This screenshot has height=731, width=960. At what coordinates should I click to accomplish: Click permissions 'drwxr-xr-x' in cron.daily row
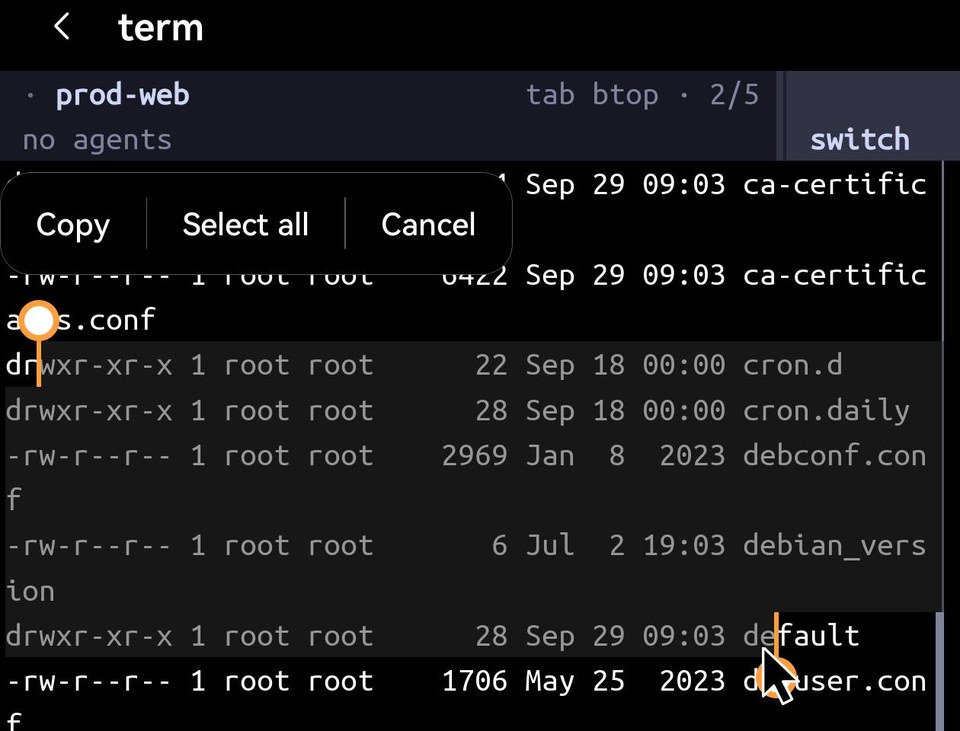pos(89,411)
